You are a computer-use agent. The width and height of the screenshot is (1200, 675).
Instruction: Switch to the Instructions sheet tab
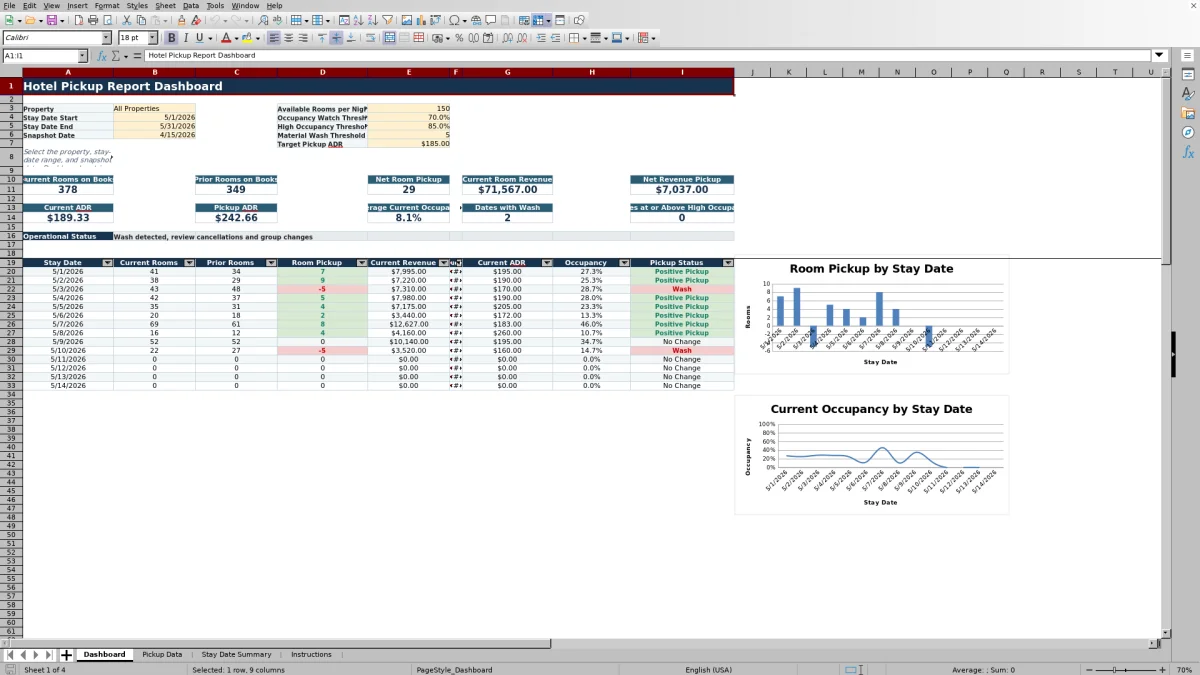coord(311,655)
